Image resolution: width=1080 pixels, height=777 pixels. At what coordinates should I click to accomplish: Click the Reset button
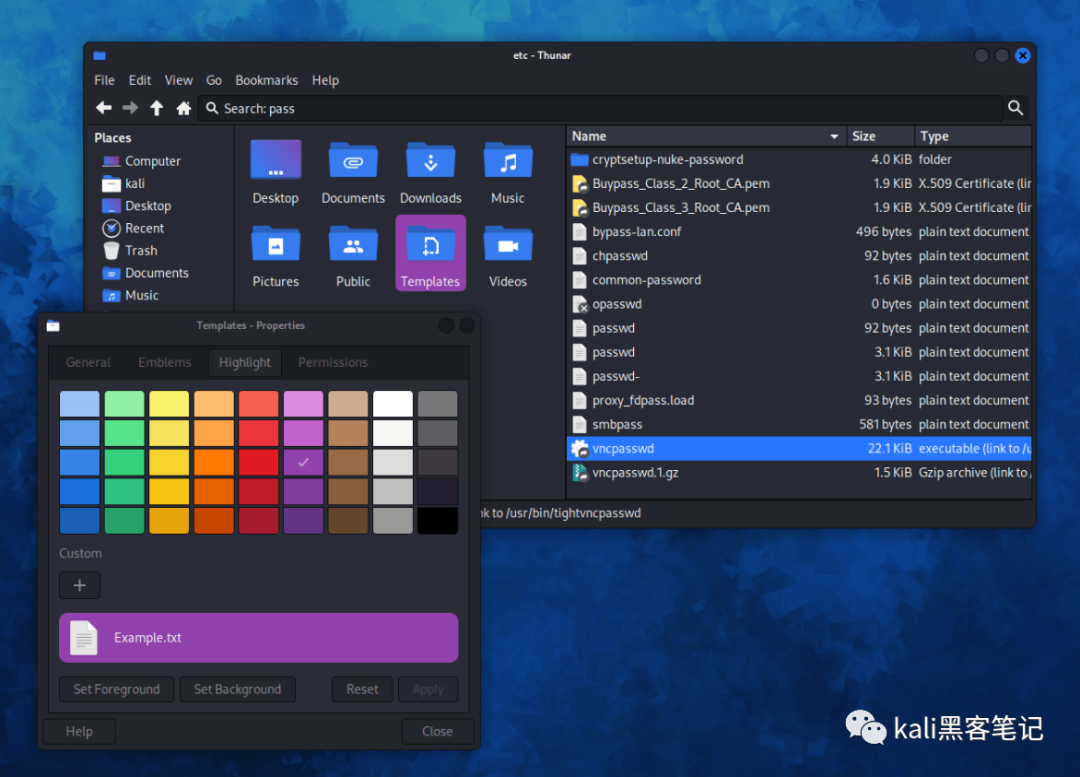(x=362, y=690)
